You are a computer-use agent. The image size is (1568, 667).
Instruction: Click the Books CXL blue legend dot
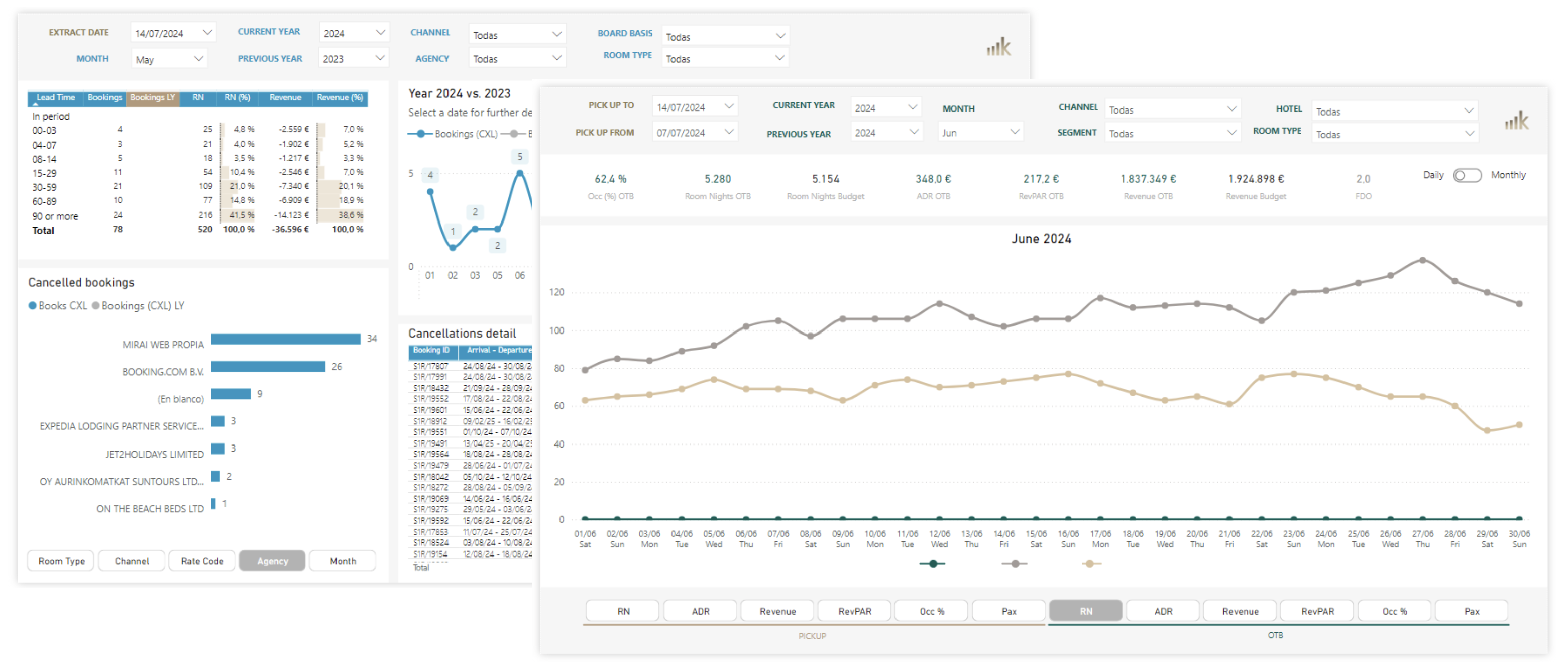pos(32,305)
